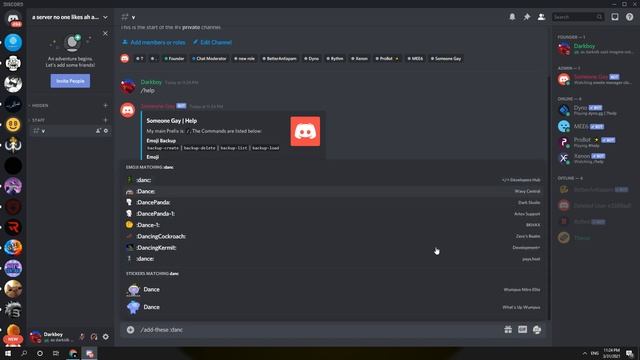The width and height of the screenshot is (640, 360).
Task: Choose :DancePanda: emoji suggestion
Action: [333, 202]
